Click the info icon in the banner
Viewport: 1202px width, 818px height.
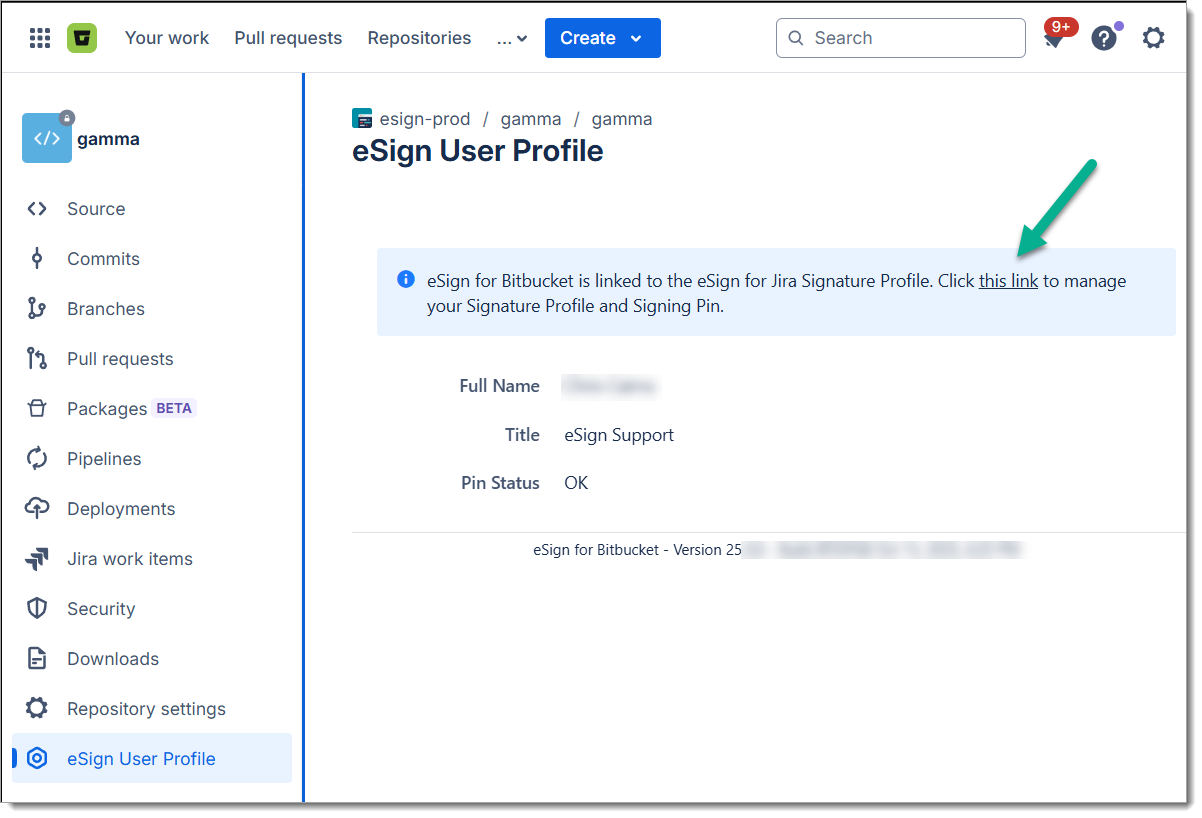(x=406, y=280)
